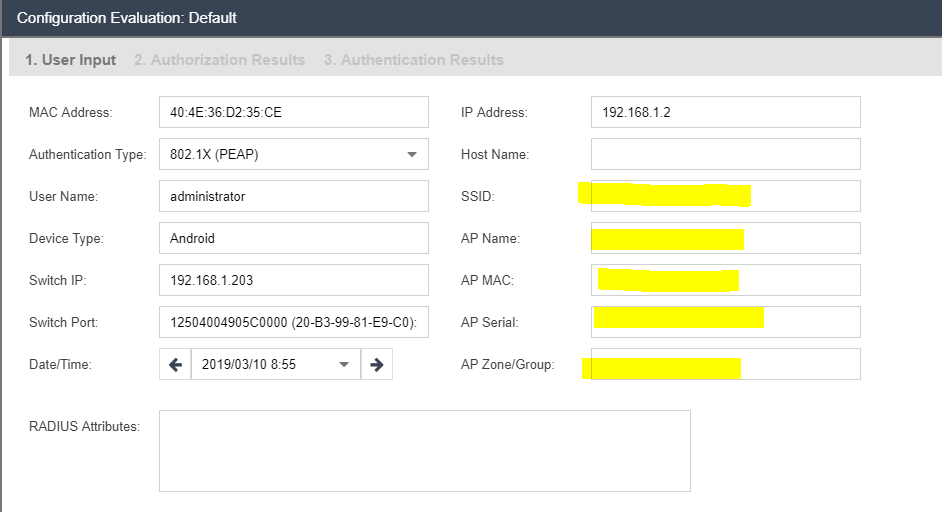Viewport: 942px width, 512px height.
Task: Expand the Date/Time dropdown list
Action: tap(344, 365)
